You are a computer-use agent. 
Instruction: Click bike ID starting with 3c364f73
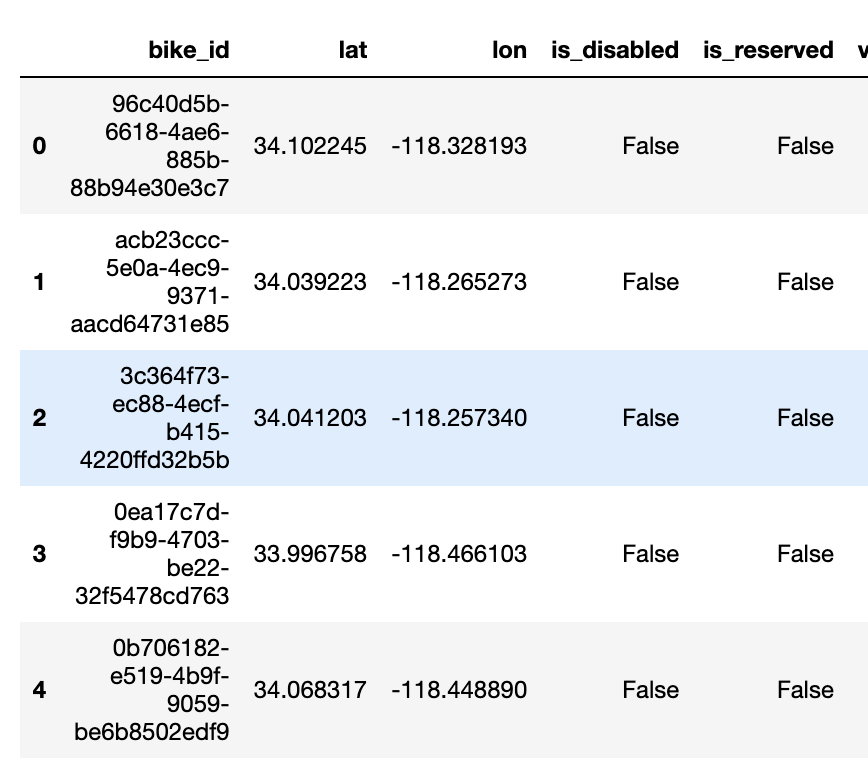(154, 418)
